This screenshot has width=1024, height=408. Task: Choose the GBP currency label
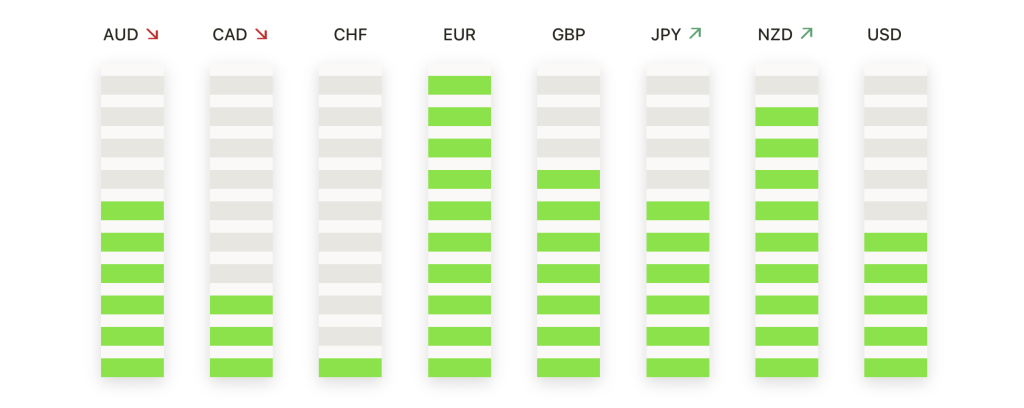click(569, 35)
